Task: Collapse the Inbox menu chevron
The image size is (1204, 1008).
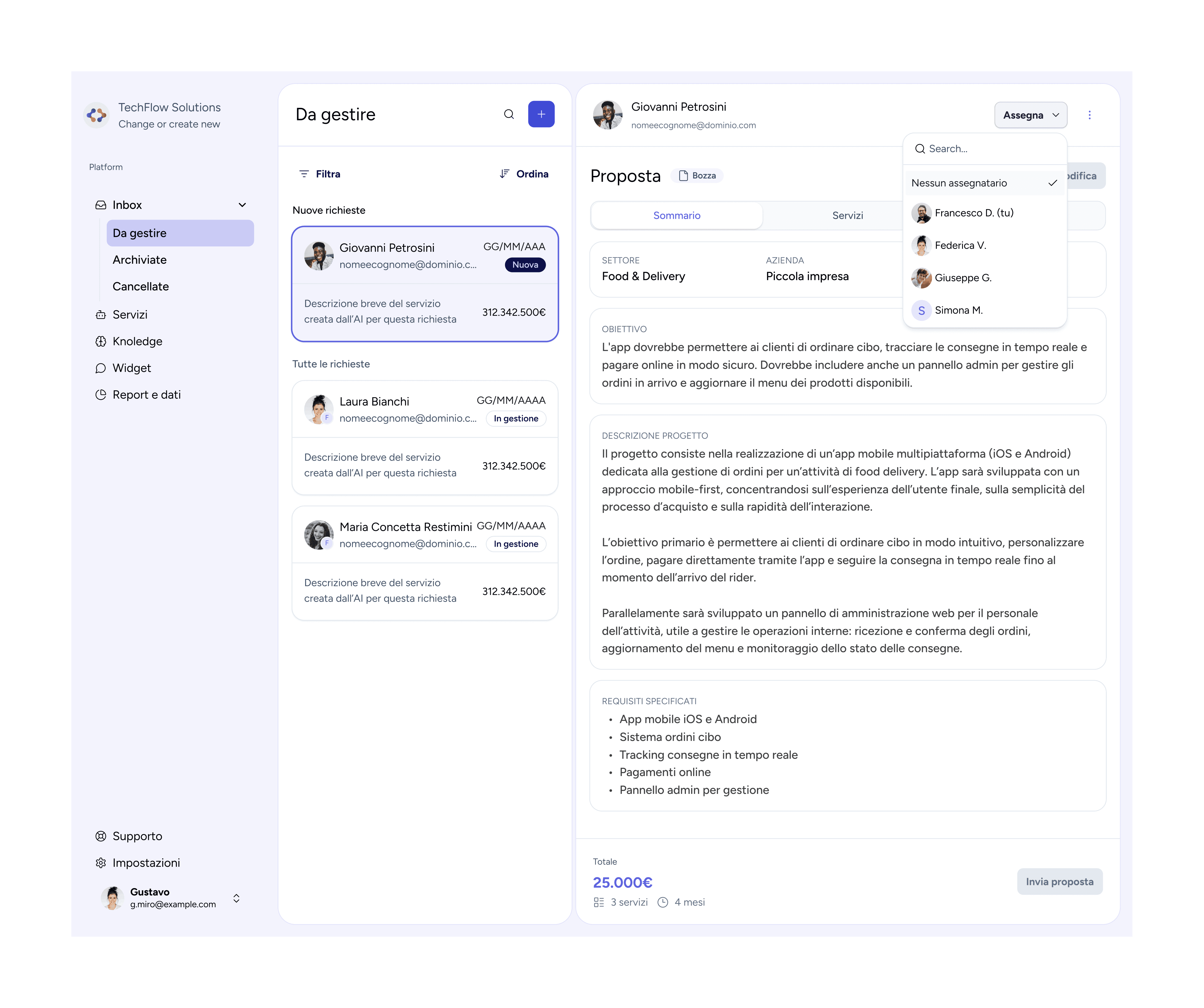Action: click(242, 205)
